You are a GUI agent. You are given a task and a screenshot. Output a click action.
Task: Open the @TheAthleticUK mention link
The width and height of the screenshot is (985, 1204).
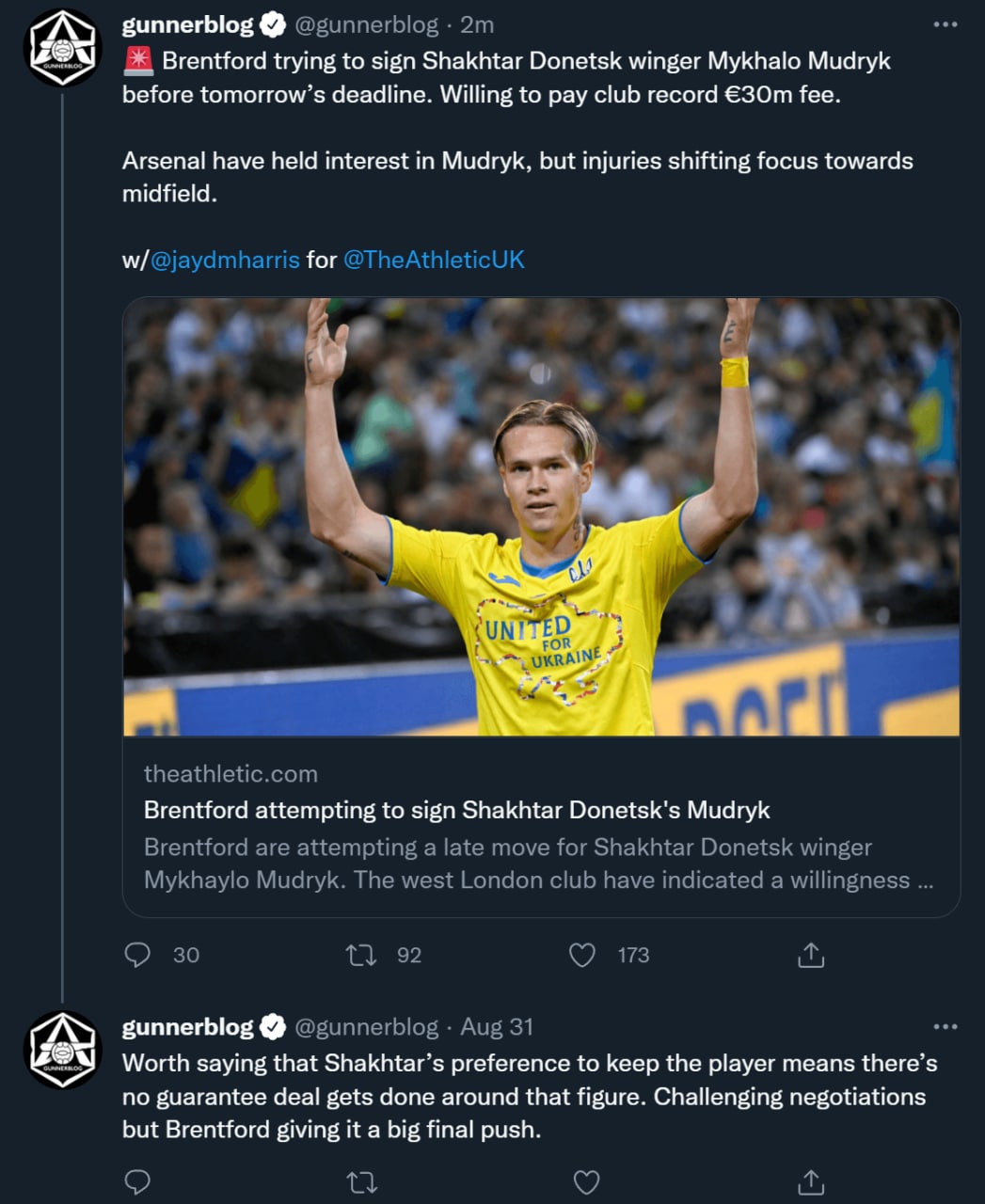tap(434, 260)
